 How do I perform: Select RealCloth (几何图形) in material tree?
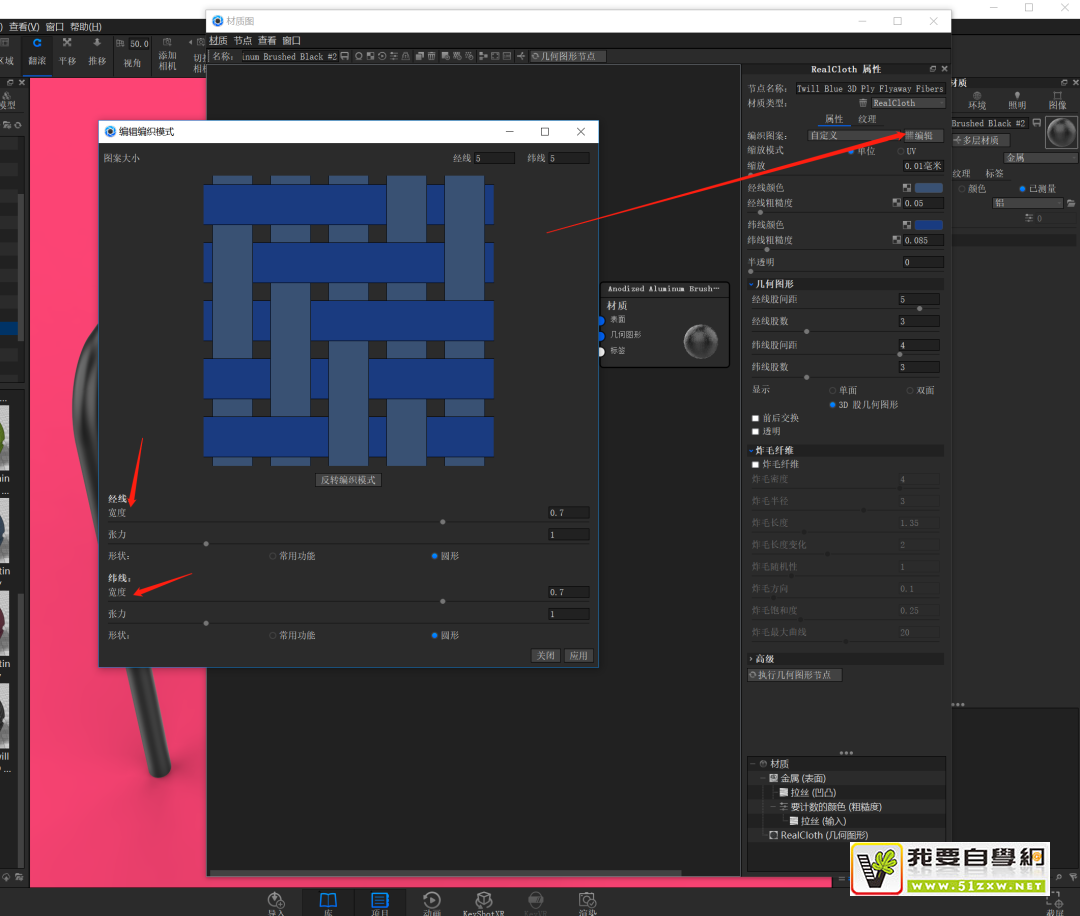[823, 835]
